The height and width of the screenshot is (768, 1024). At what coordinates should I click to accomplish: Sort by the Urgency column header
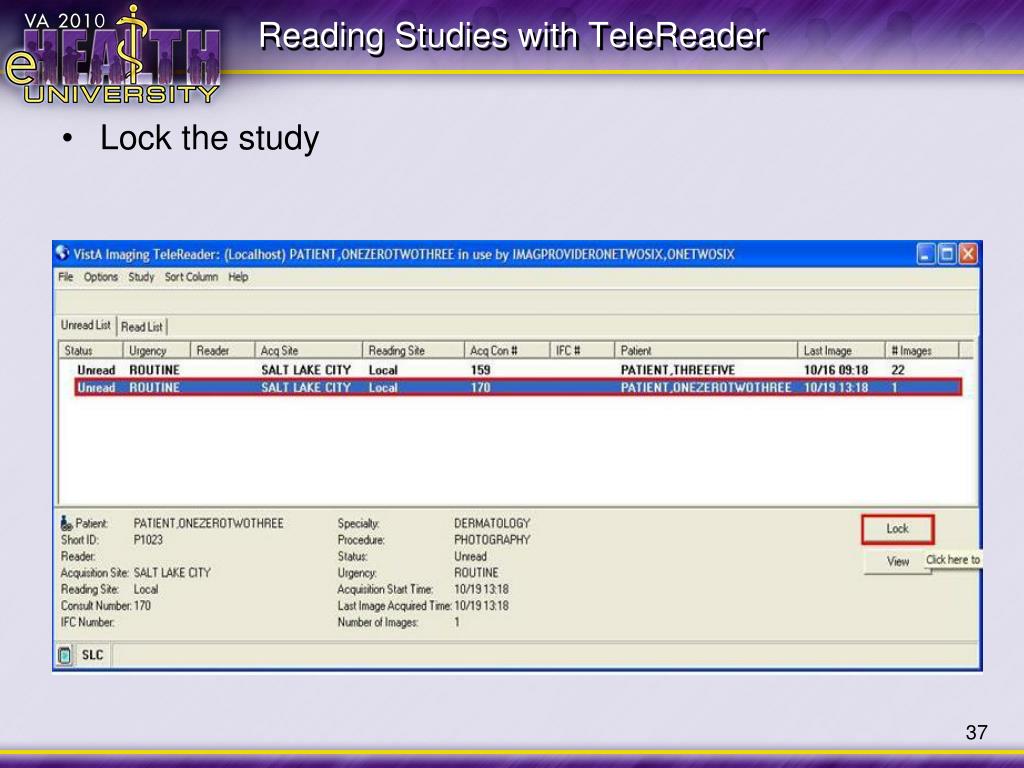[156, 351]
